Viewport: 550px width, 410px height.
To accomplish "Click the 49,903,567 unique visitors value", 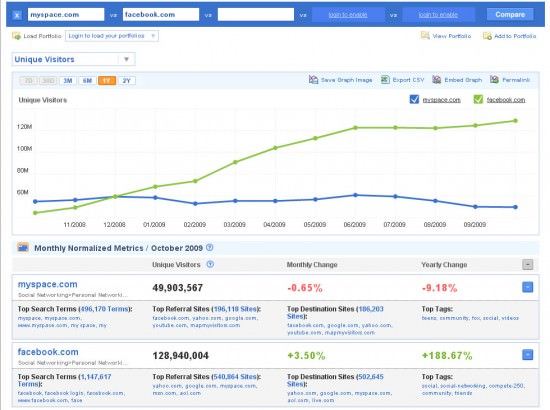I will [x=177, y=288].
